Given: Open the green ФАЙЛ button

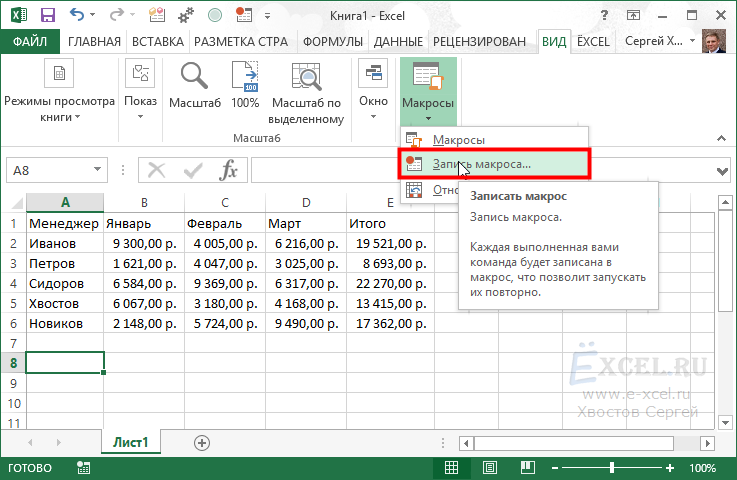Looking at the screenshot, I should click(30, 41).
